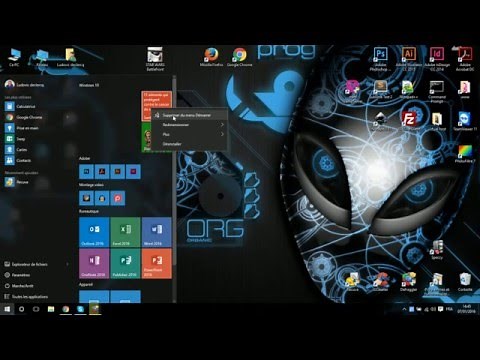This screenshot has width=480, height=360.
Task: Select Mozilla Firefox desktop shortcut
Action: point(211,57)
